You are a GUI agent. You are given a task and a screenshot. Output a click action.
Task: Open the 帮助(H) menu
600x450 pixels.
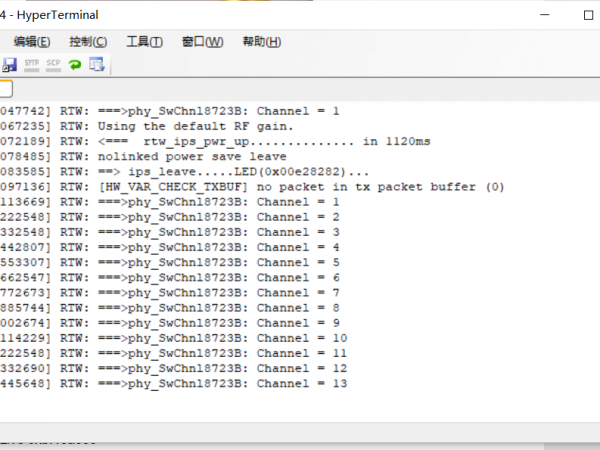click(261, 42)
